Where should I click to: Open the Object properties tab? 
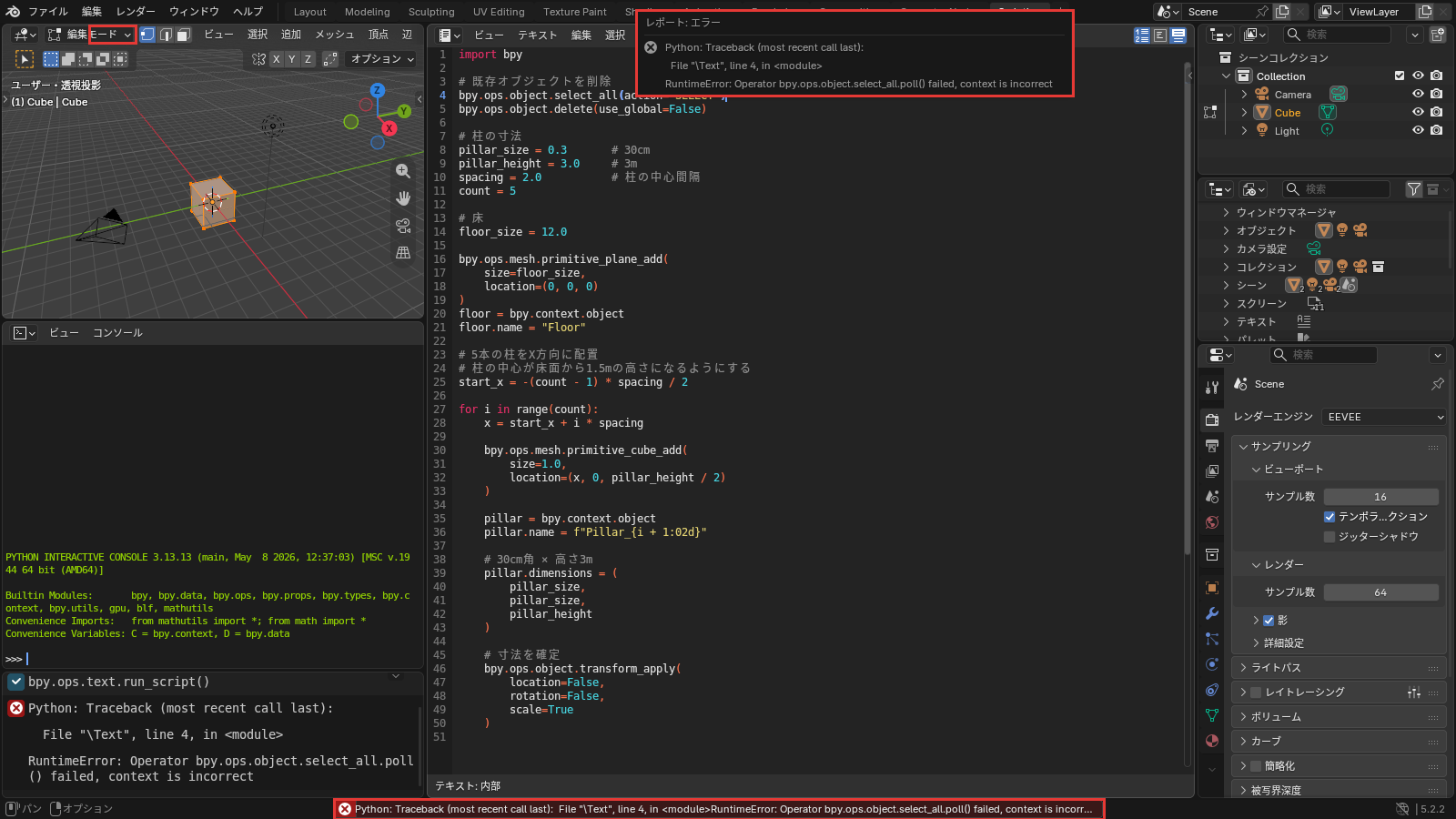(x=1212, y=588)
